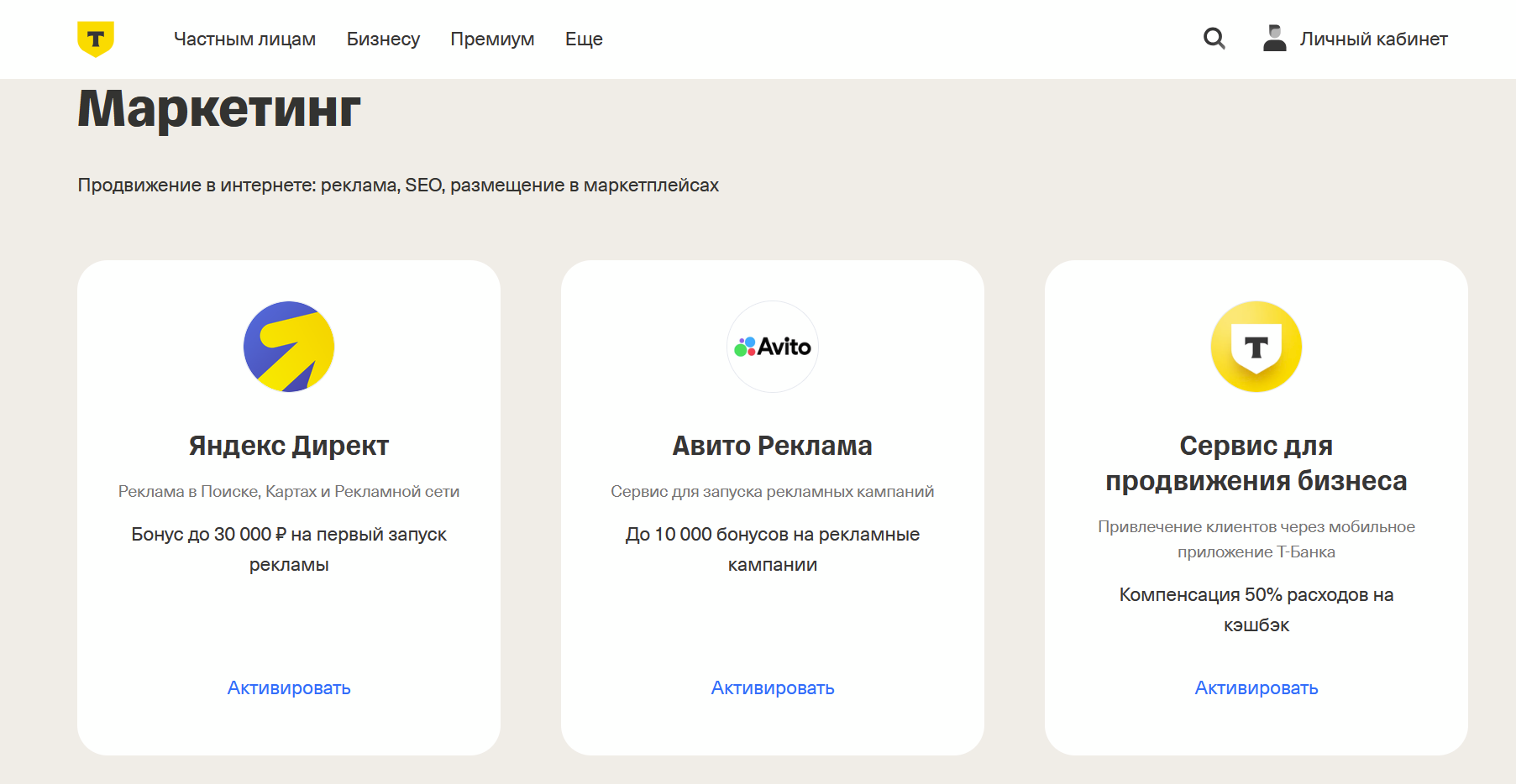
Task: Select the Премиум menu item
Action: [492, 39]
